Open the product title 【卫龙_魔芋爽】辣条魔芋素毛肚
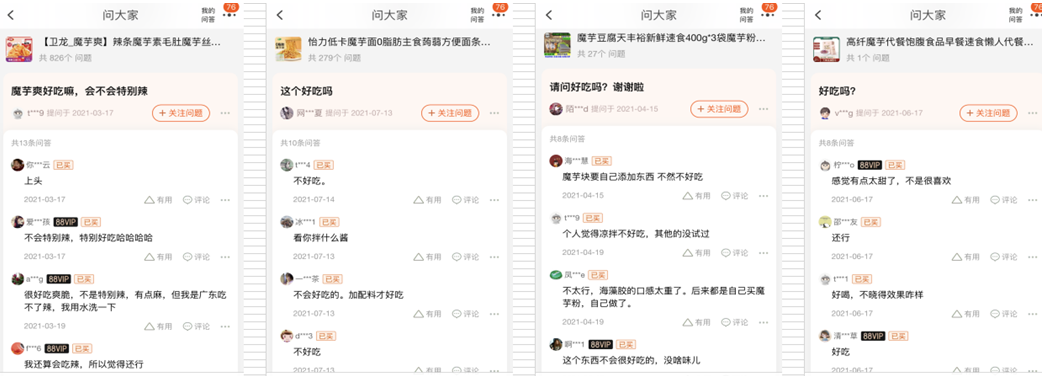 point(131,42)
